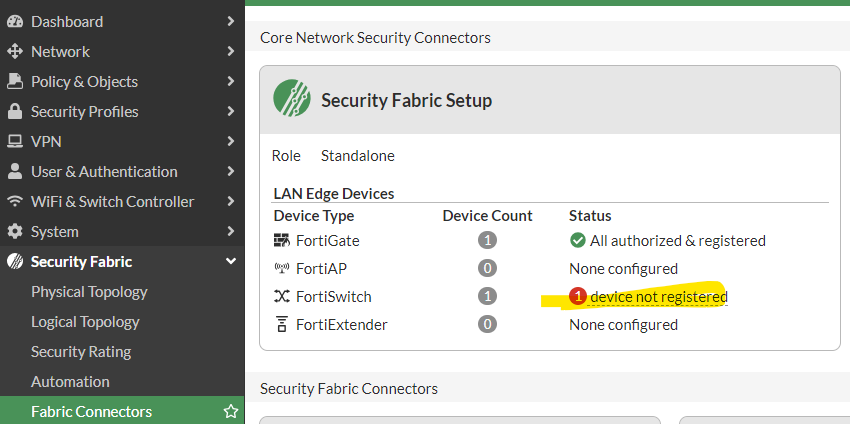This screenshot has height=424, width=850.
Task: Click the Network arrows icon
Action: (x=15, y=51)
